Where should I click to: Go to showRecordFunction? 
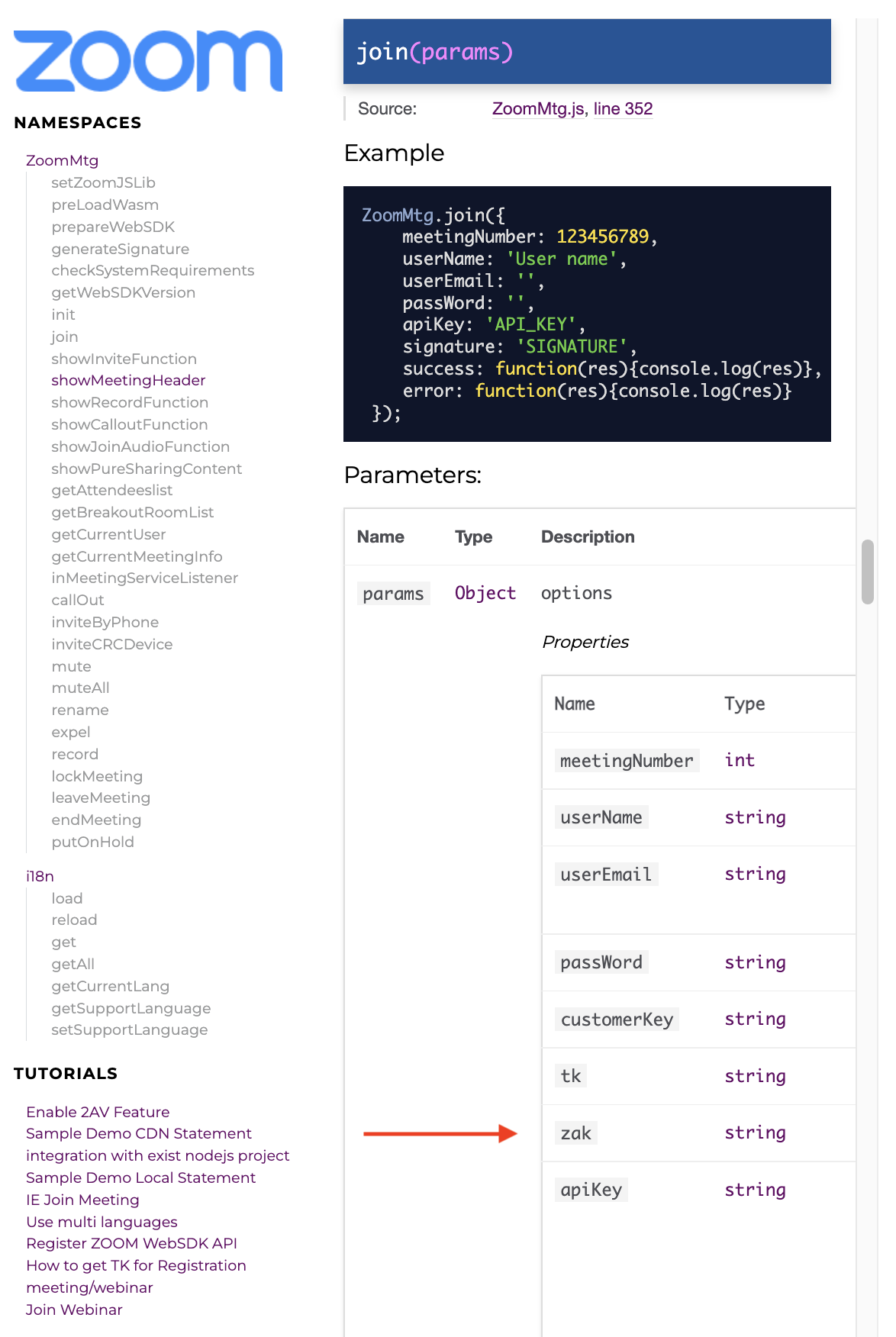(x=130, y=402)
